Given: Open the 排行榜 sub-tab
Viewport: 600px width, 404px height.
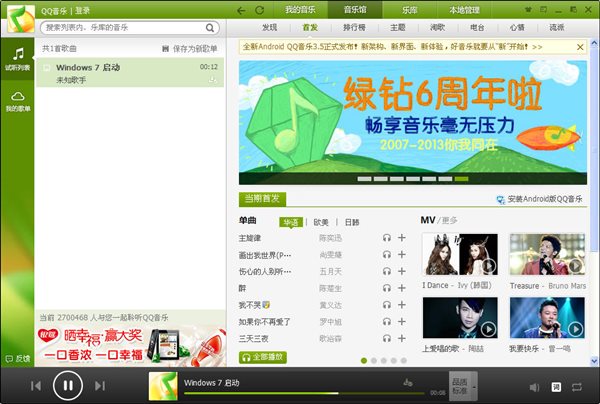Looking at the screenshot, I should coord(354,28).
